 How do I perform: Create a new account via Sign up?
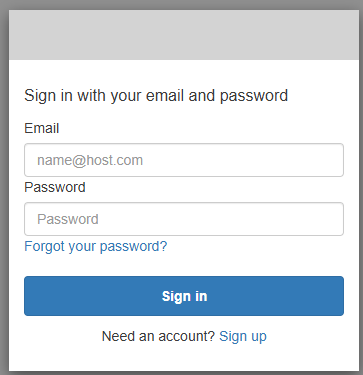click(x=243, y=336)
